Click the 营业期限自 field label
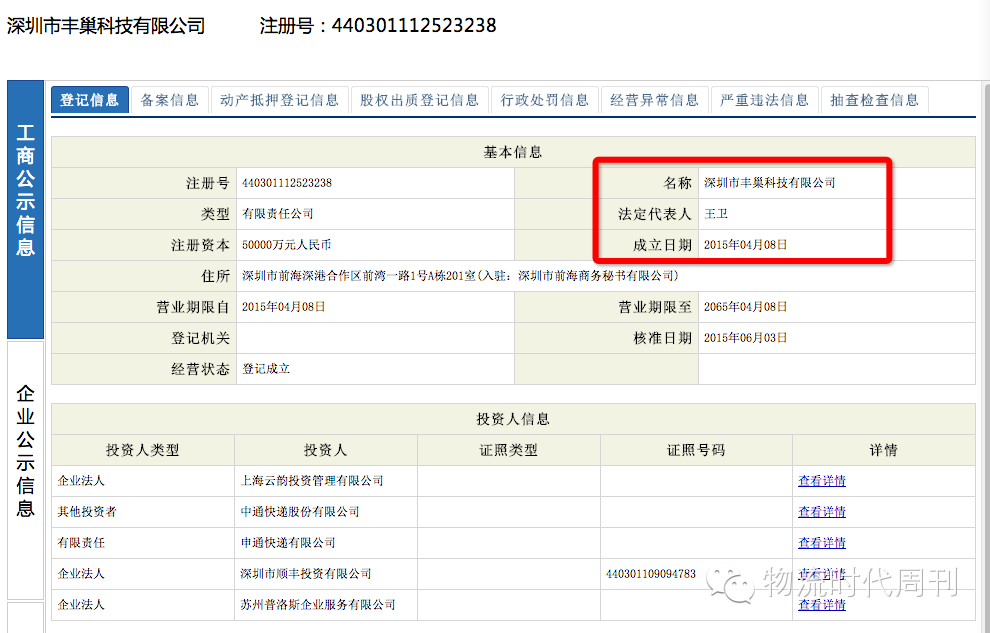 pyautogui.click(x=193, y=307)
